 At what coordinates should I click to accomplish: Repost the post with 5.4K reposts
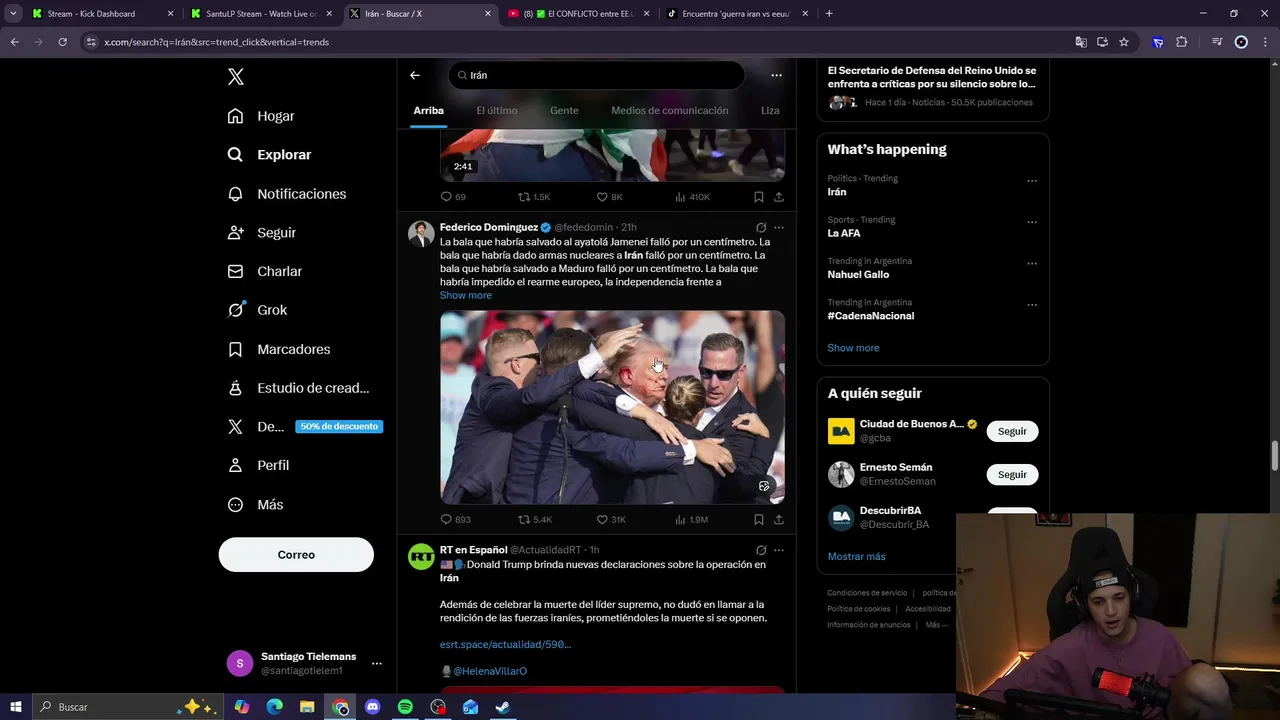pyautogui.click(x=534, y=519)
